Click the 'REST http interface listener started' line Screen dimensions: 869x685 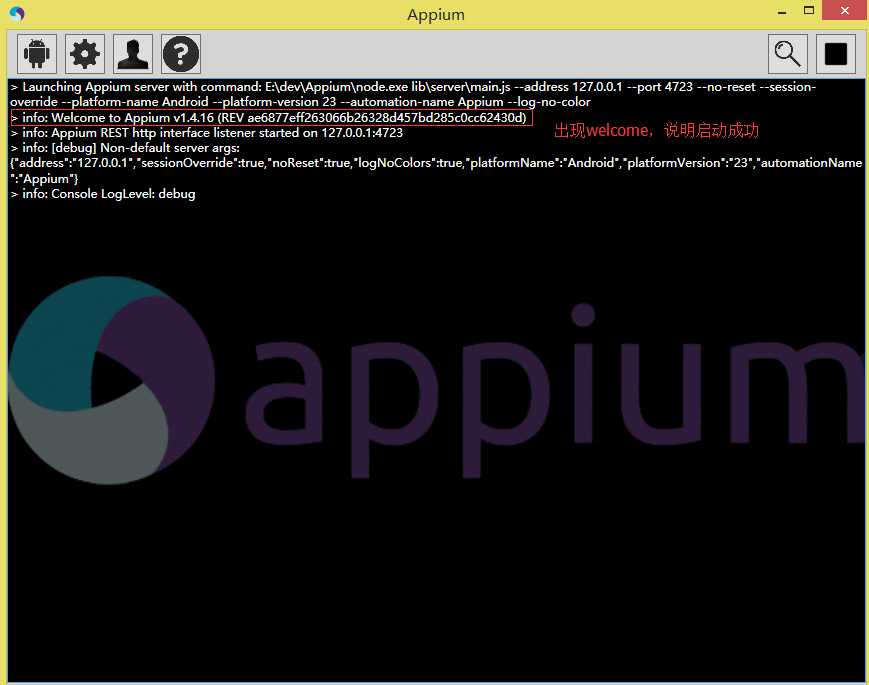click(207, 133)
